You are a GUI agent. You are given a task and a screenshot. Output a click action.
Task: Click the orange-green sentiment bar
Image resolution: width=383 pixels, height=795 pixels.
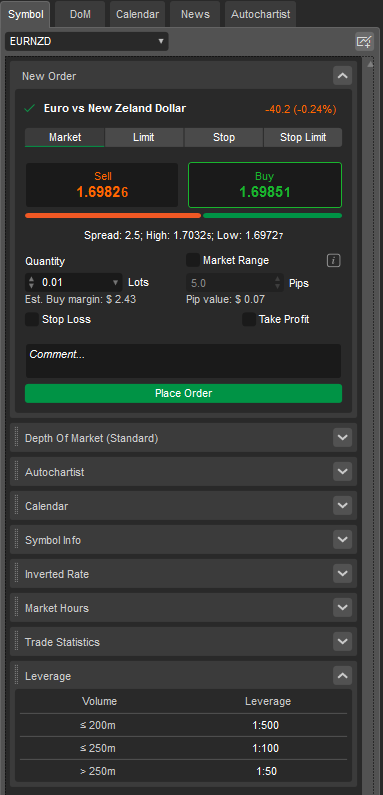pyautogui.click(x=183, y=215)
